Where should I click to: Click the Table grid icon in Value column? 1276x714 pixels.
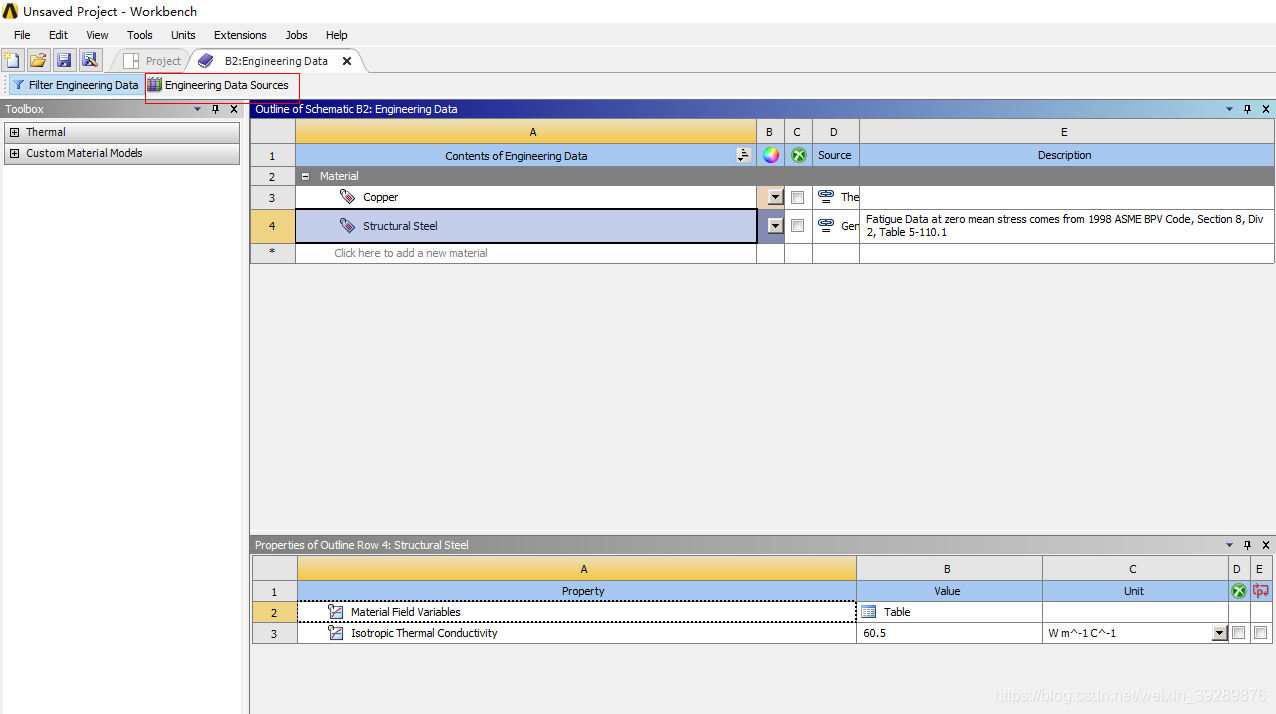click(869, 612)
